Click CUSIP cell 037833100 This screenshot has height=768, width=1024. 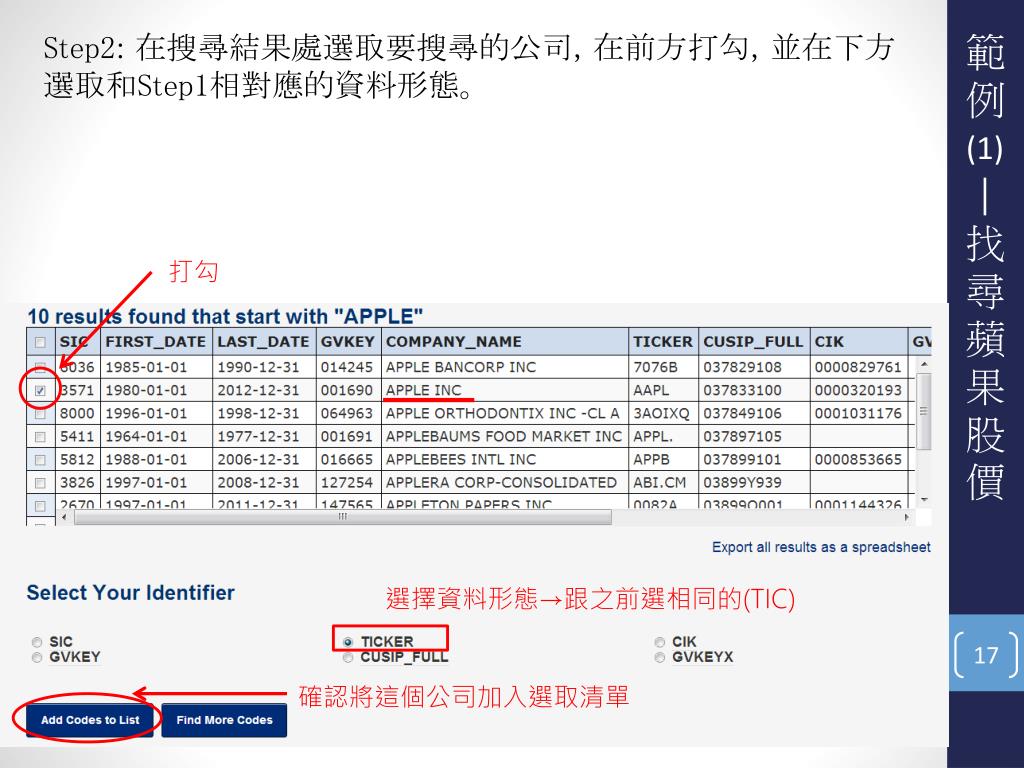pos(754,391)
